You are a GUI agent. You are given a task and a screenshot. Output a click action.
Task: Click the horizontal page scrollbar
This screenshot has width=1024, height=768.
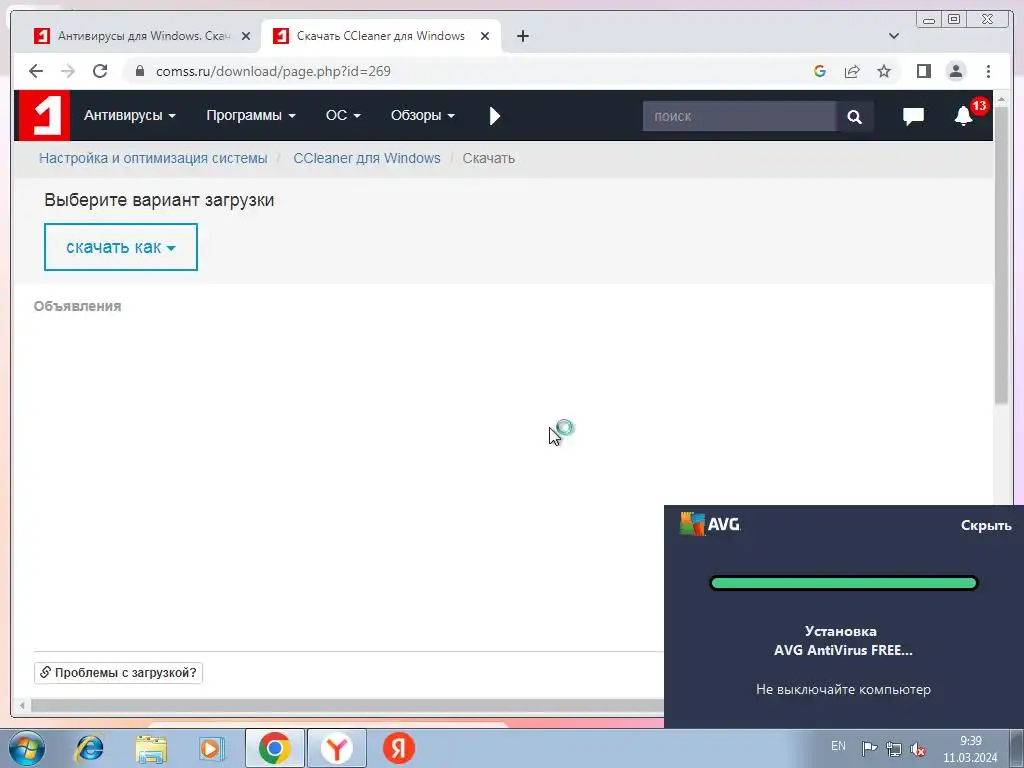[x=346, y=706]
